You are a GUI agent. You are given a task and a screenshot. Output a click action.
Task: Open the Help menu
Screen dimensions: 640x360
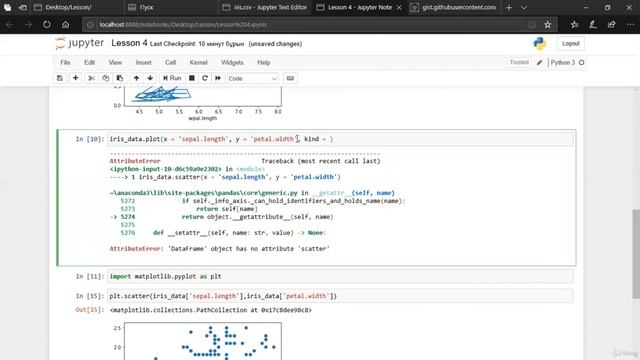point(264,62)
